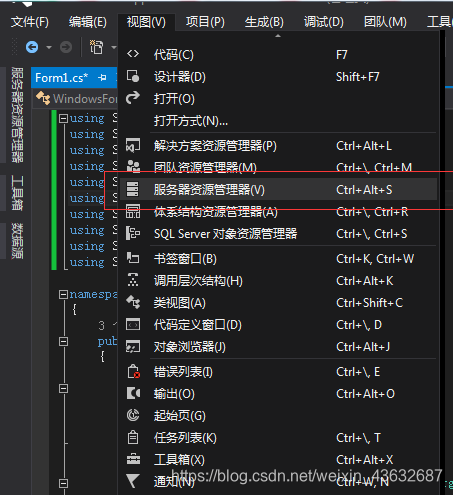Click the Designer (设计器) icon
The image size is (453, 495).
(x=133, y=76)
